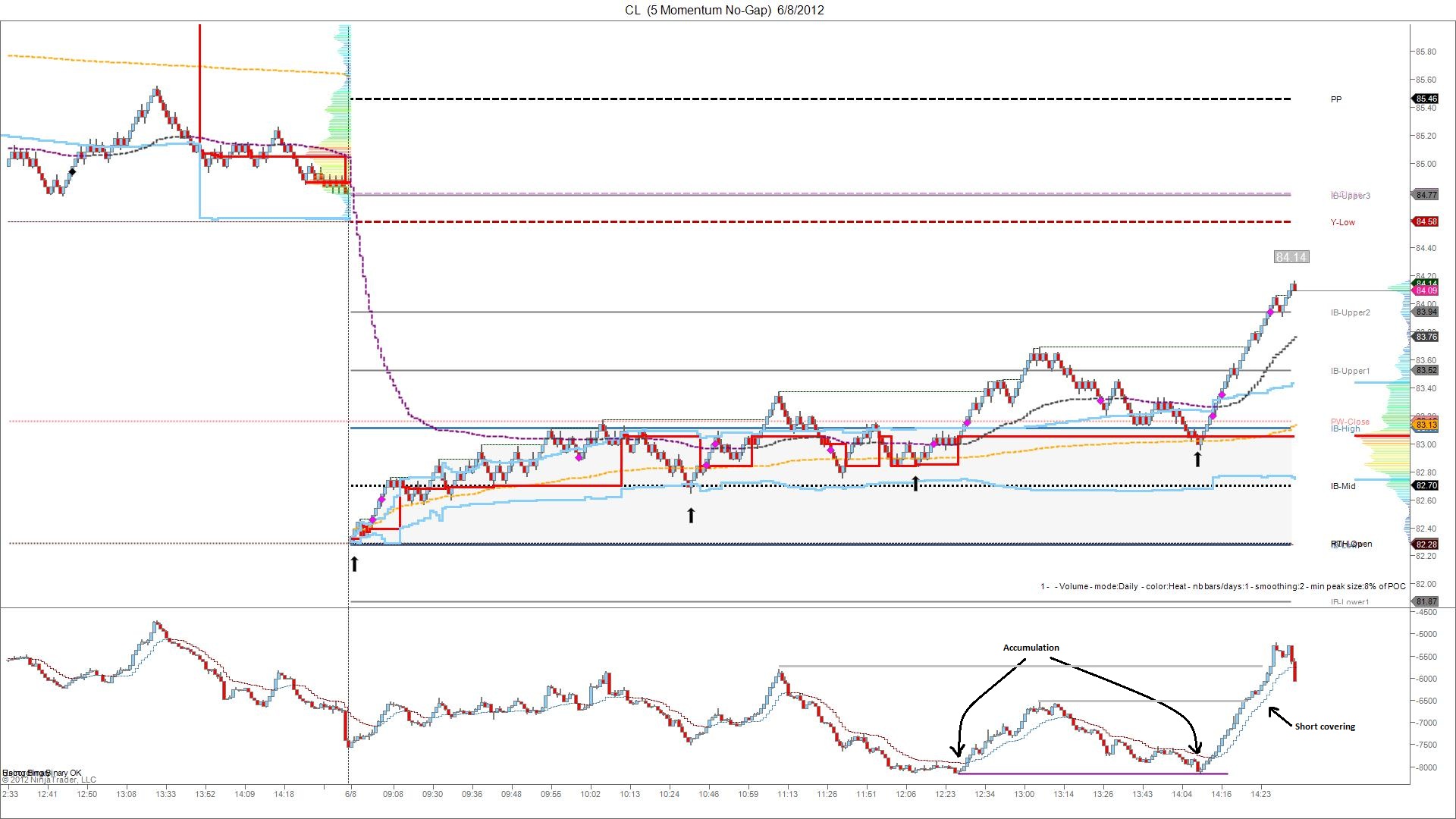Select the "IB-Upper1" level label

point(1351,371)
